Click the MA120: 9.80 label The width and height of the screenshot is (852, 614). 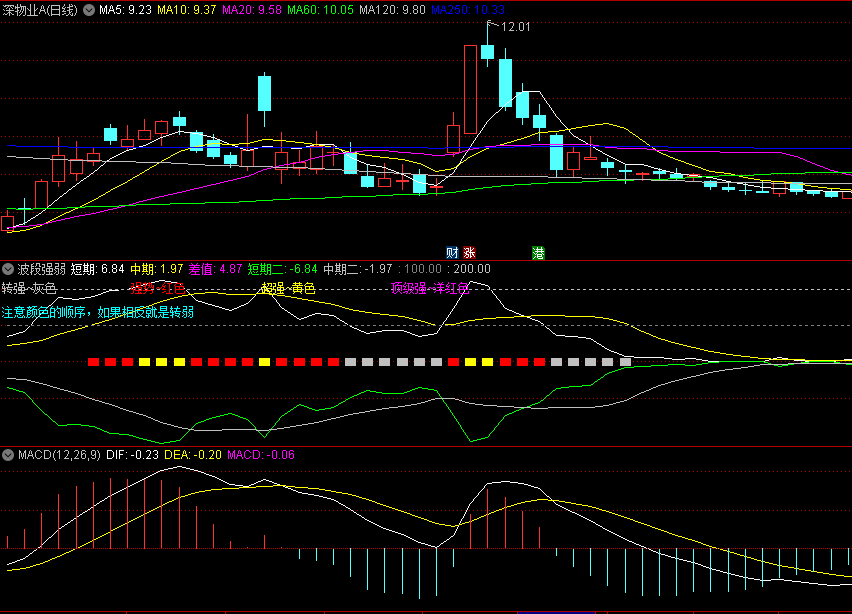click(392, 10)
